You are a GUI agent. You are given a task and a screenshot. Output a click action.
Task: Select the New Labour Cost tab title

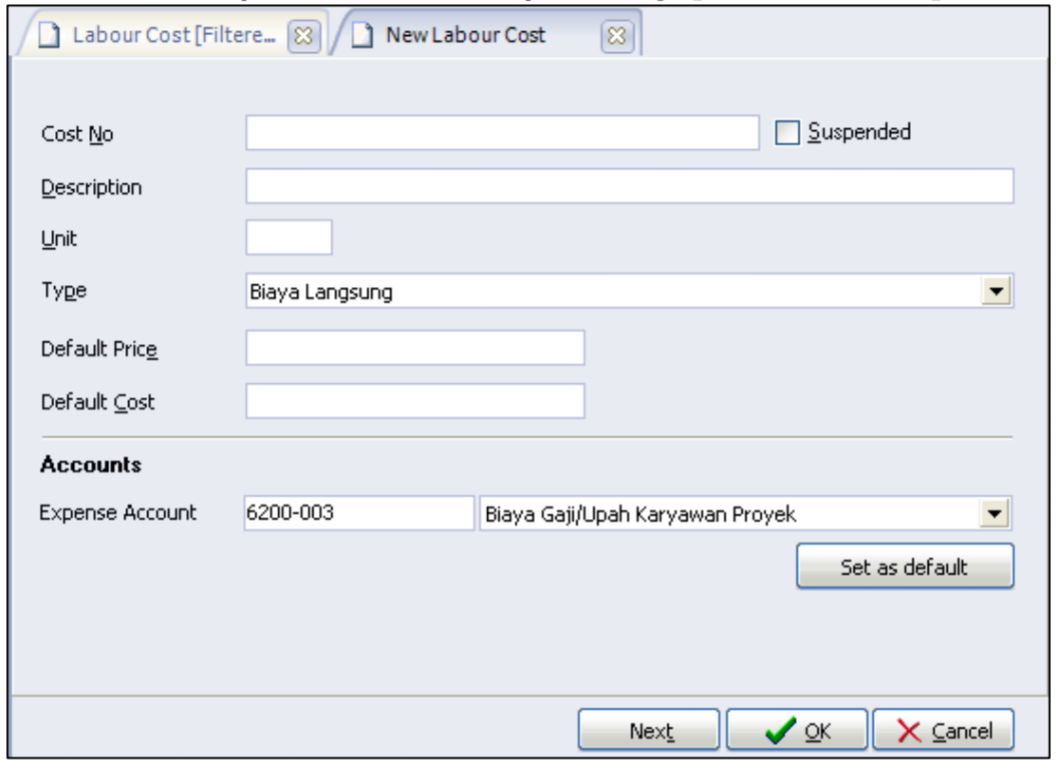coord(468,36)
